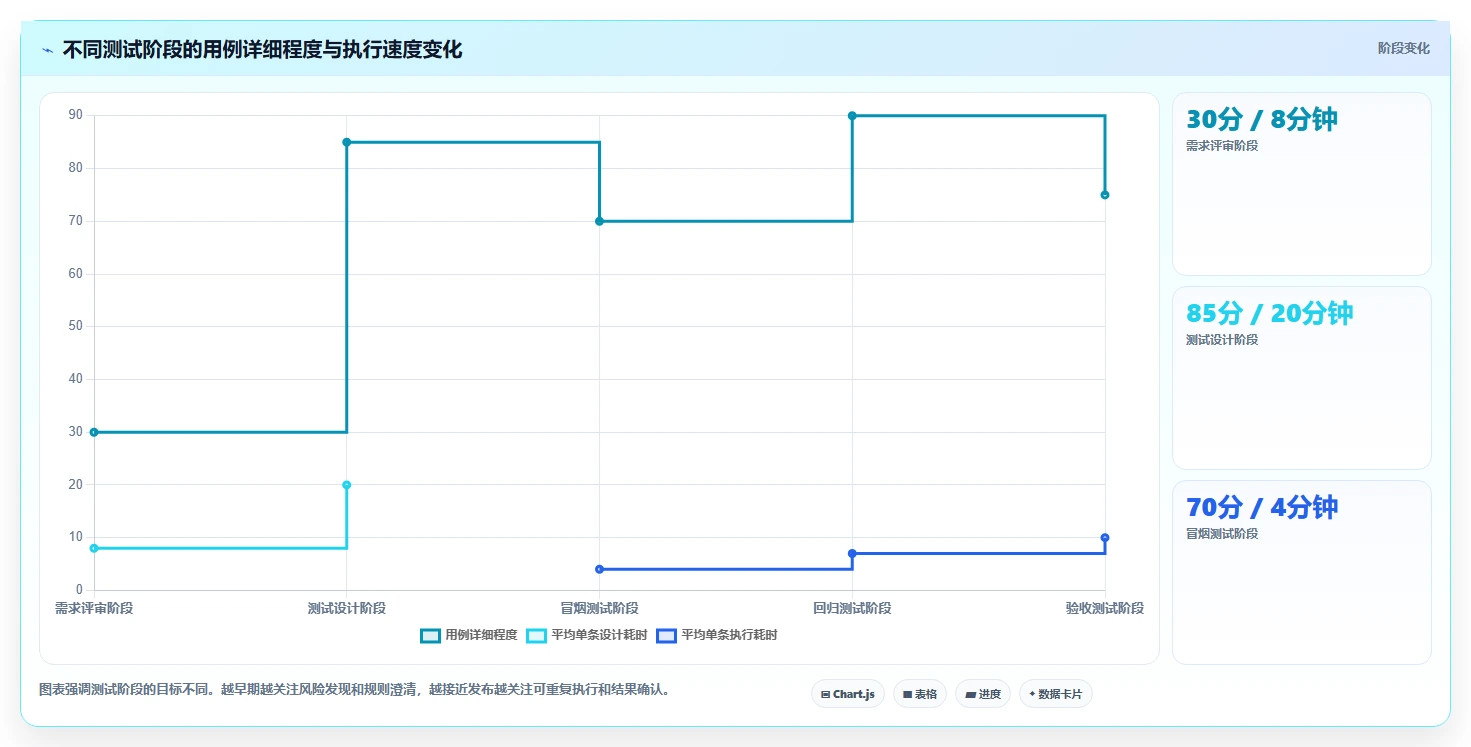Click the blue execution-time point at 7
1471x747 pixels.
pos(852,553)
